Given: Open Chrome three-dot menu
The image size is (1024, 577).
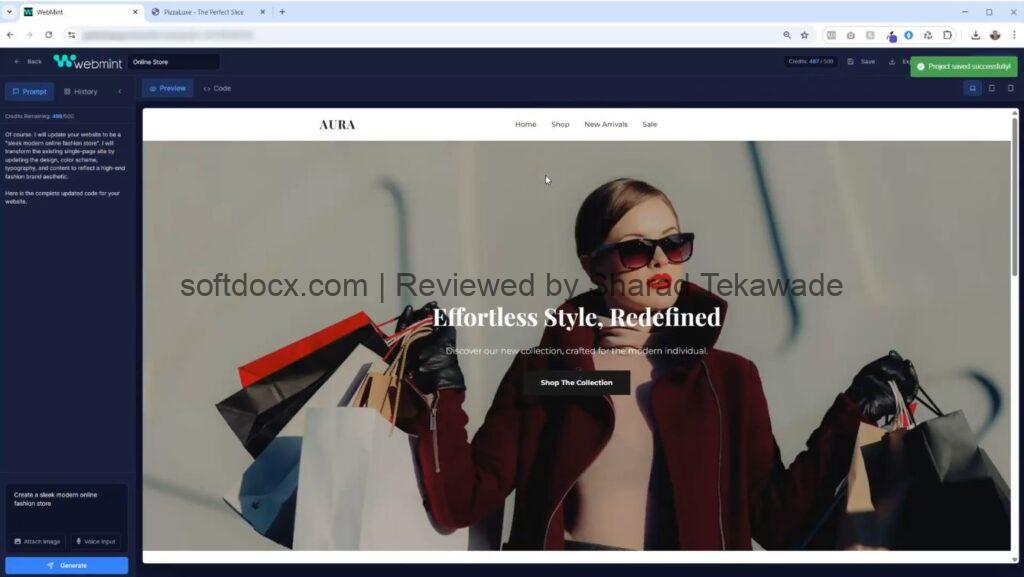Looking at the screenshot, I should 1013,35.
